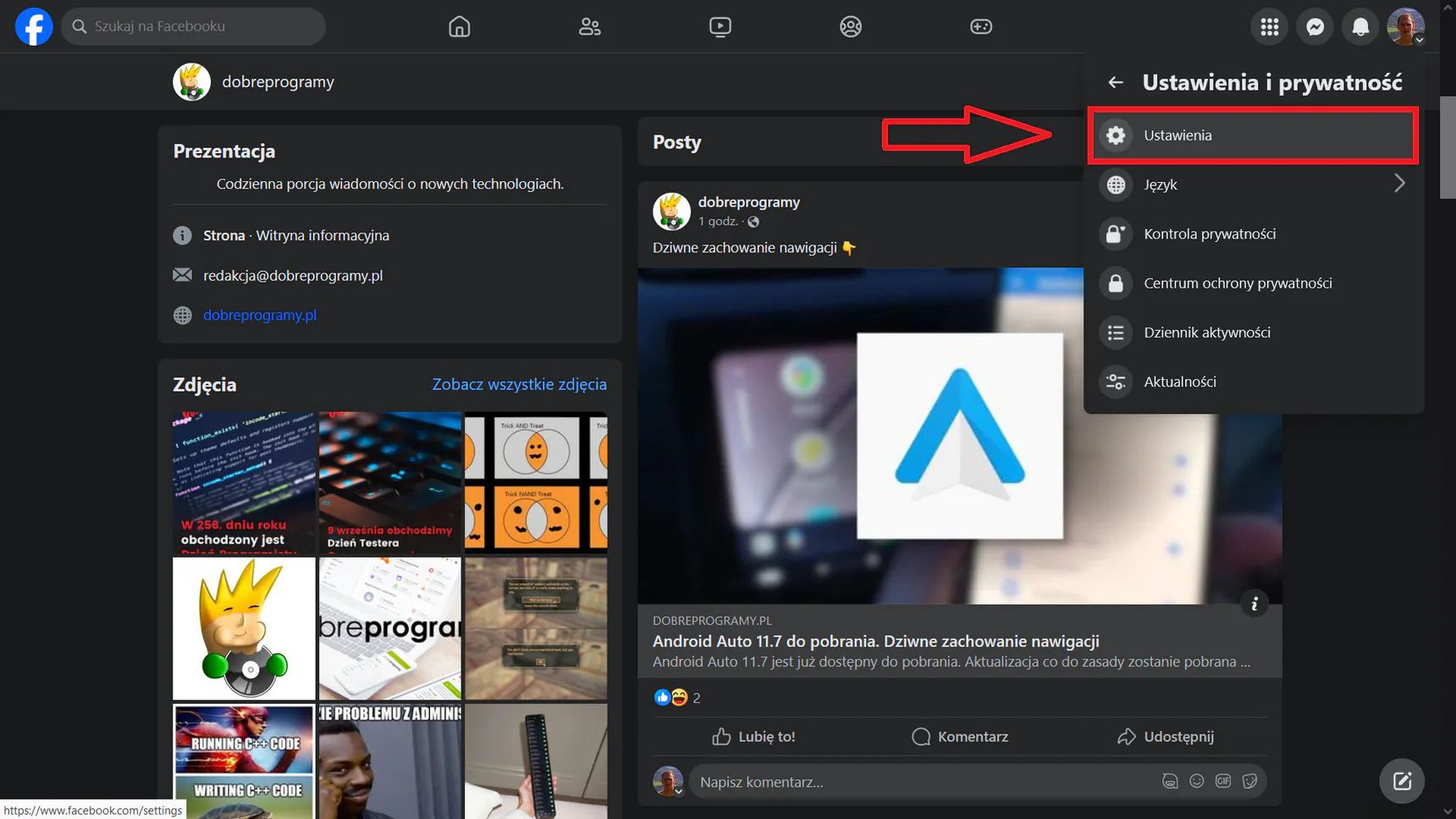Open the Friends icon in top bar
The height and width of the screenshot is (819, 1456).
[589, 27]
